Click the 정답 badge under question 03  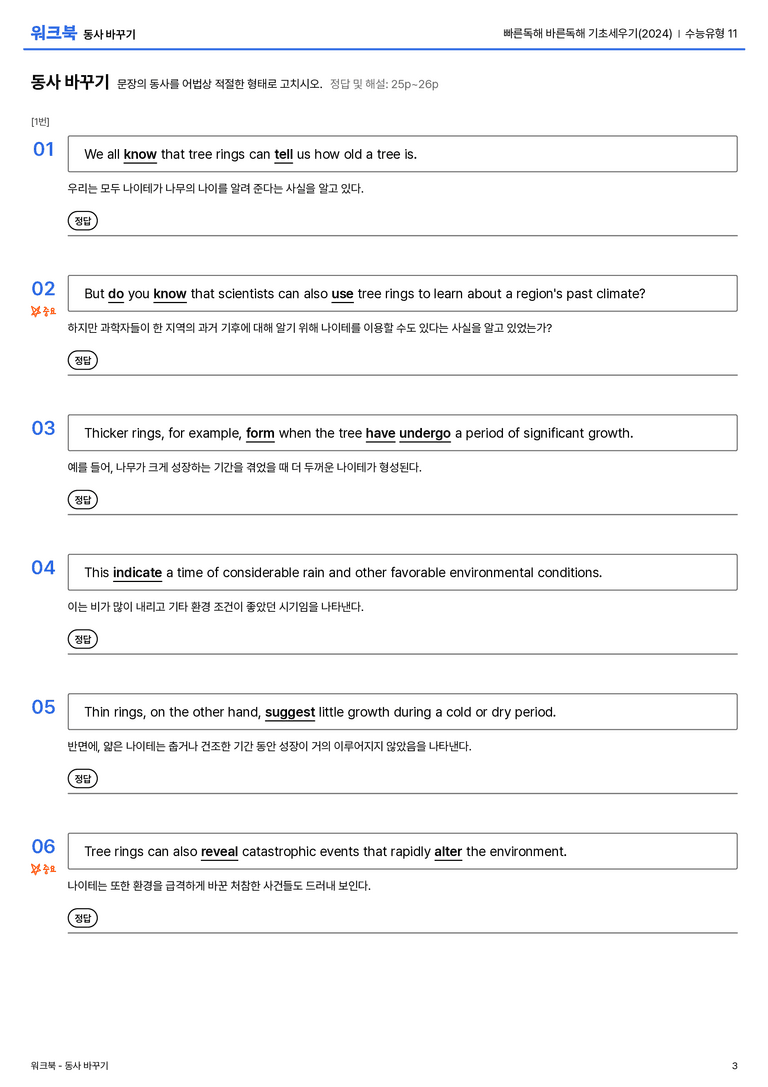tap(82, 500)
